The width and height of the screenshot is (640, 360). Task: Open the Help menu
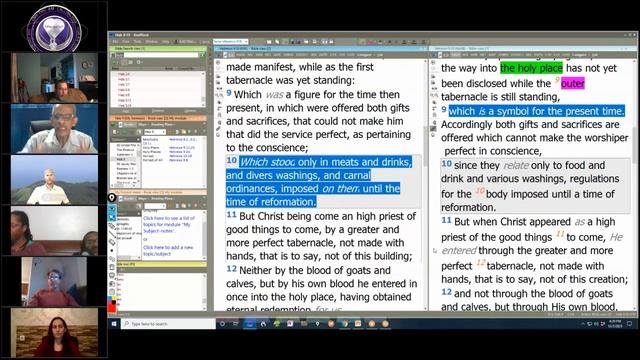[165, 42]
